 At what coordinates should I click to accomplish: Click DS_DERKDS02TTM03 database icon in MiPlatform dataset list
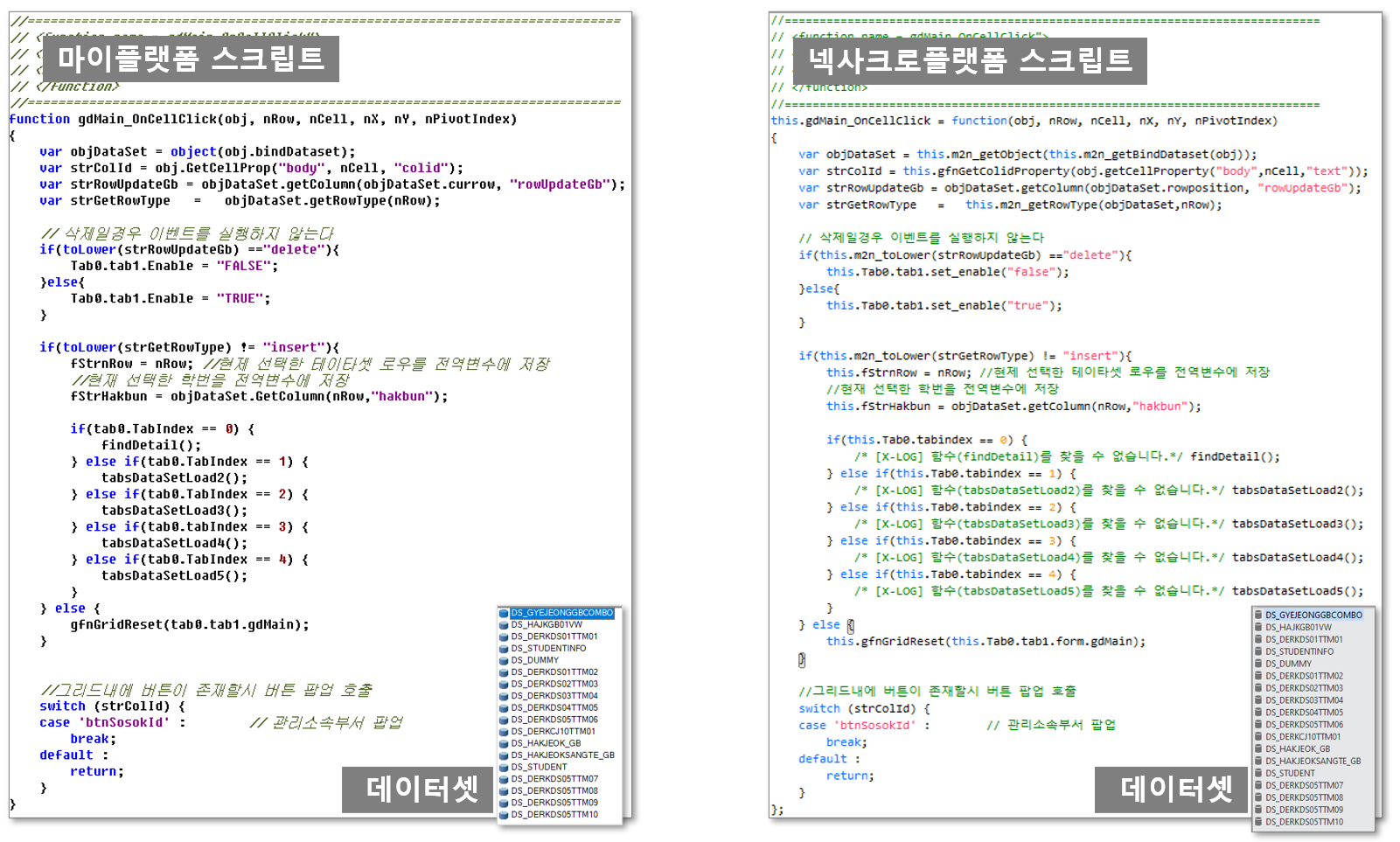pos(504,684)
